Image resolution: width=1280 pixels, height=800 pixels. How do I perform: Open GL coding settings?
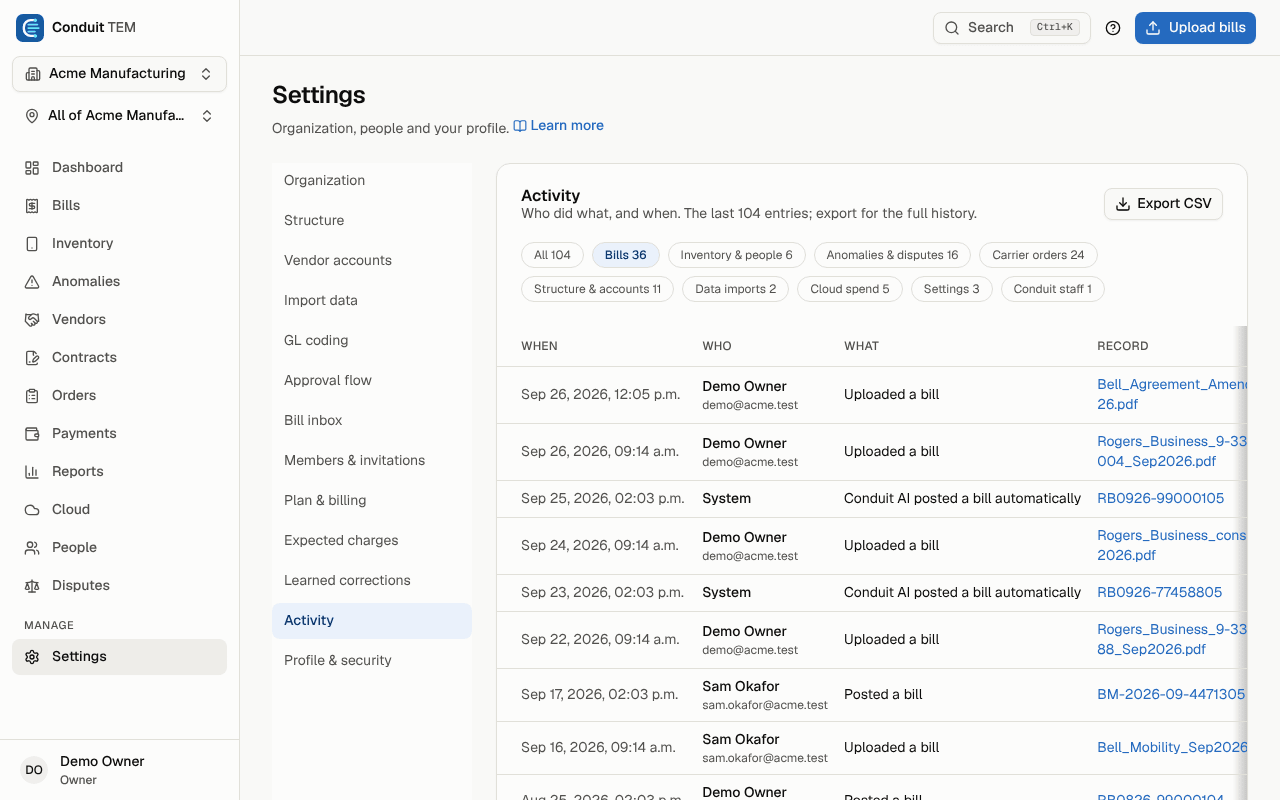pos(372,341)
